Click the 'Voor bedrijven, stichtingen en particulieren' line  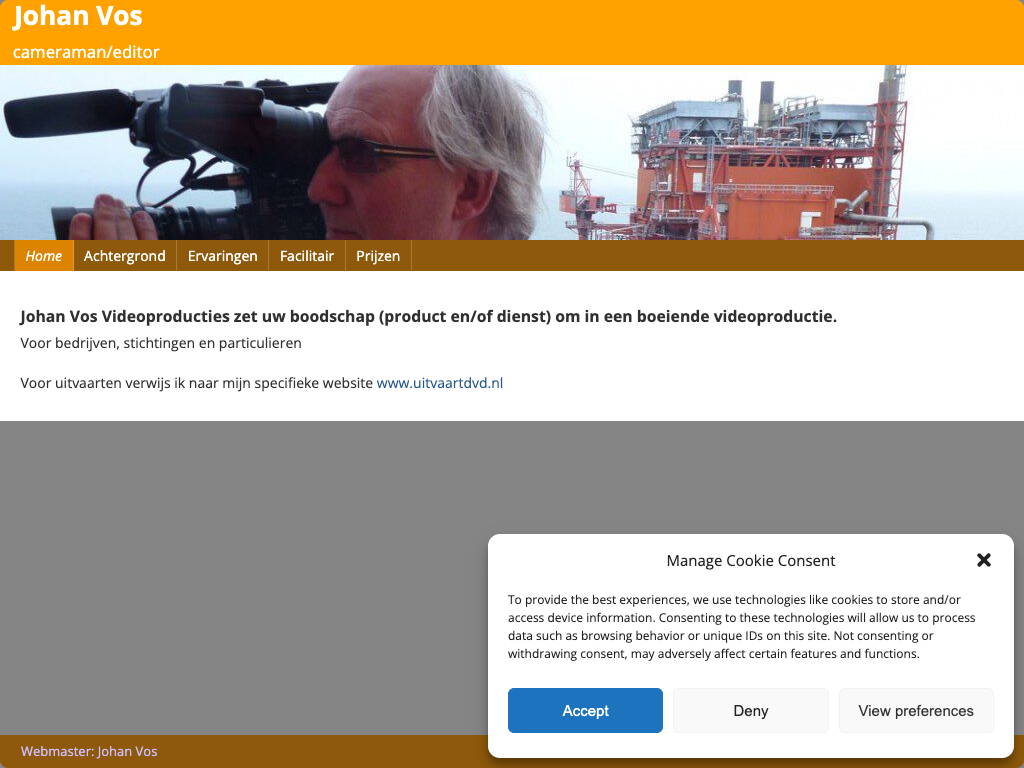161,344
